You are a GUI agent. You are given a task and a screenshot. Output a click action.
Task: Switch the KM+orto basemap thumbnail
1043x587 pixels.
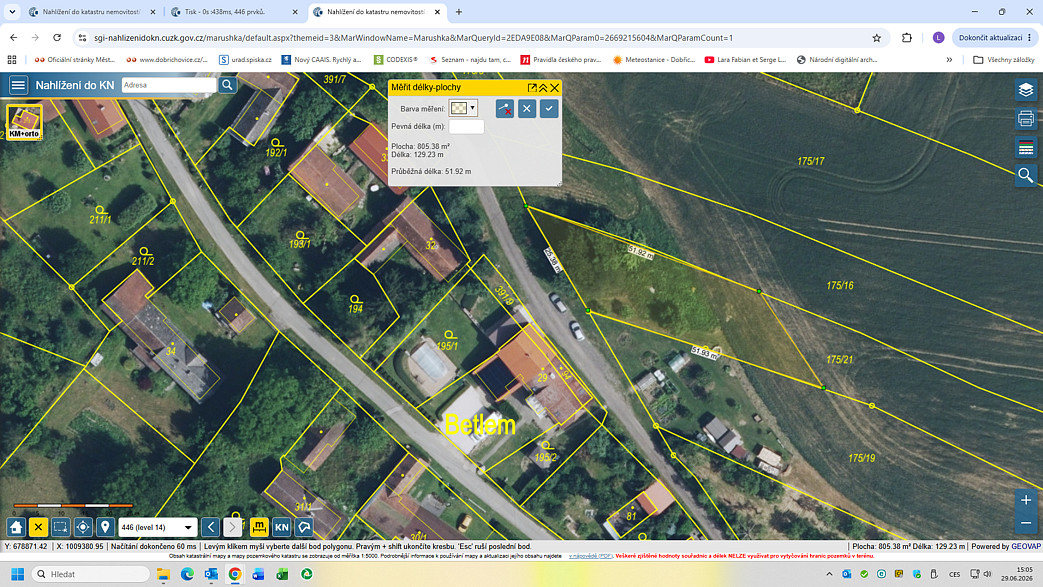25,122
